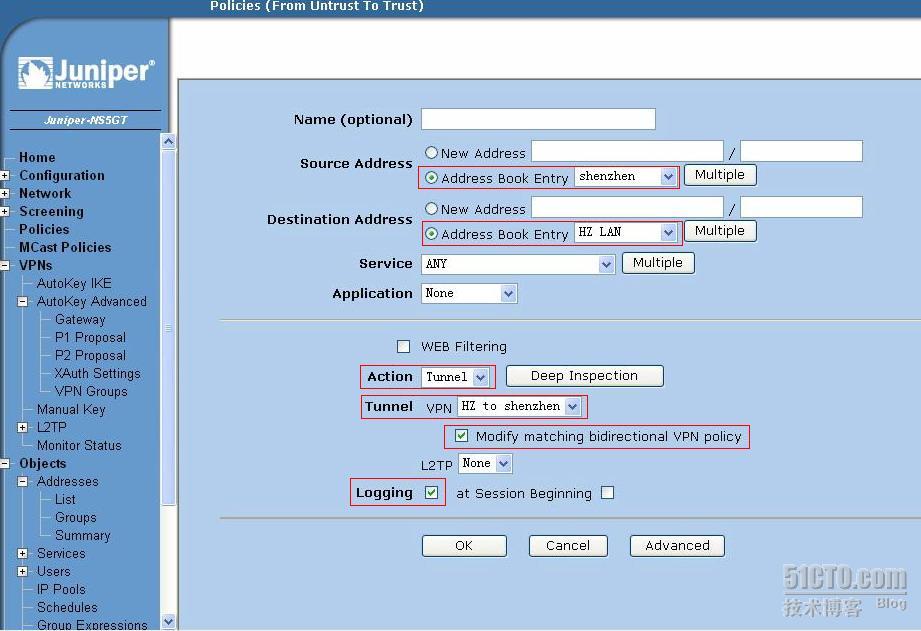The height and width of the screenshot is (631, 921).
Task: Click the OK button
Action: click(464, 546)
